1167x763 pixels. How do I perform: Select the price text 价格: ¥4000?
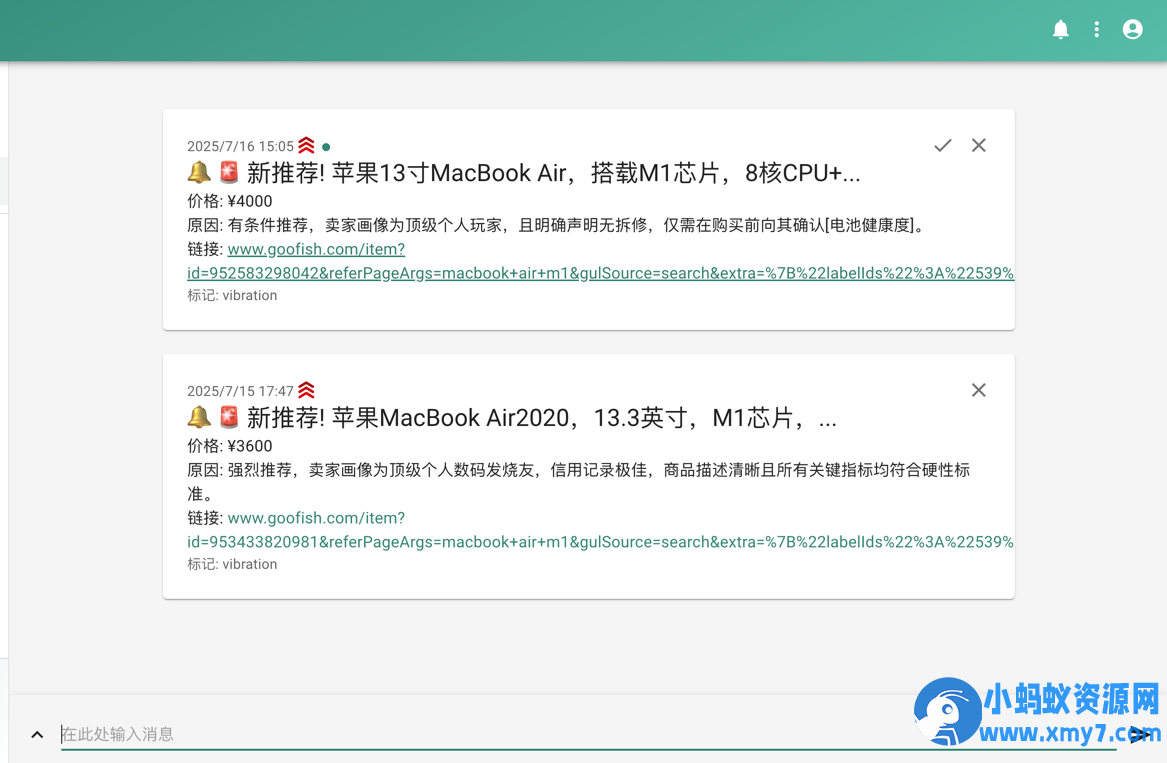click(229, 201)
